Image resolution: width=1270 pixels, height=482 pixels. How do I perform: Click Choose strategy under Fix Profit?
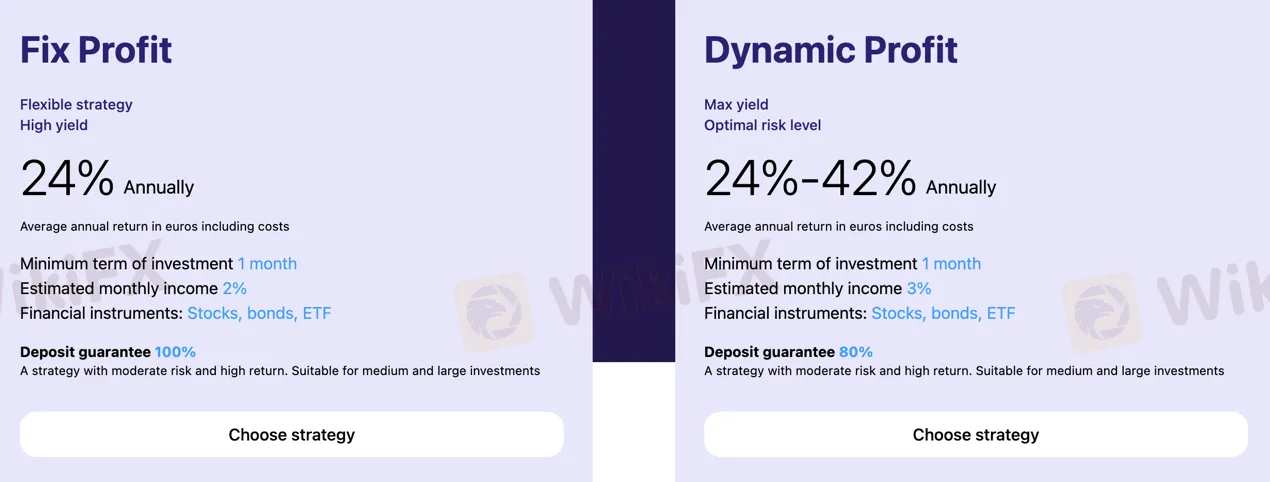coord(291,435)
